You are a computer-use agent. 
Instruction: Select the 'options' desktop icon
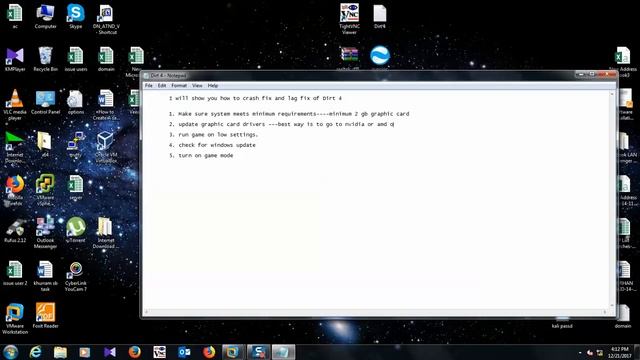pos(76,102)
